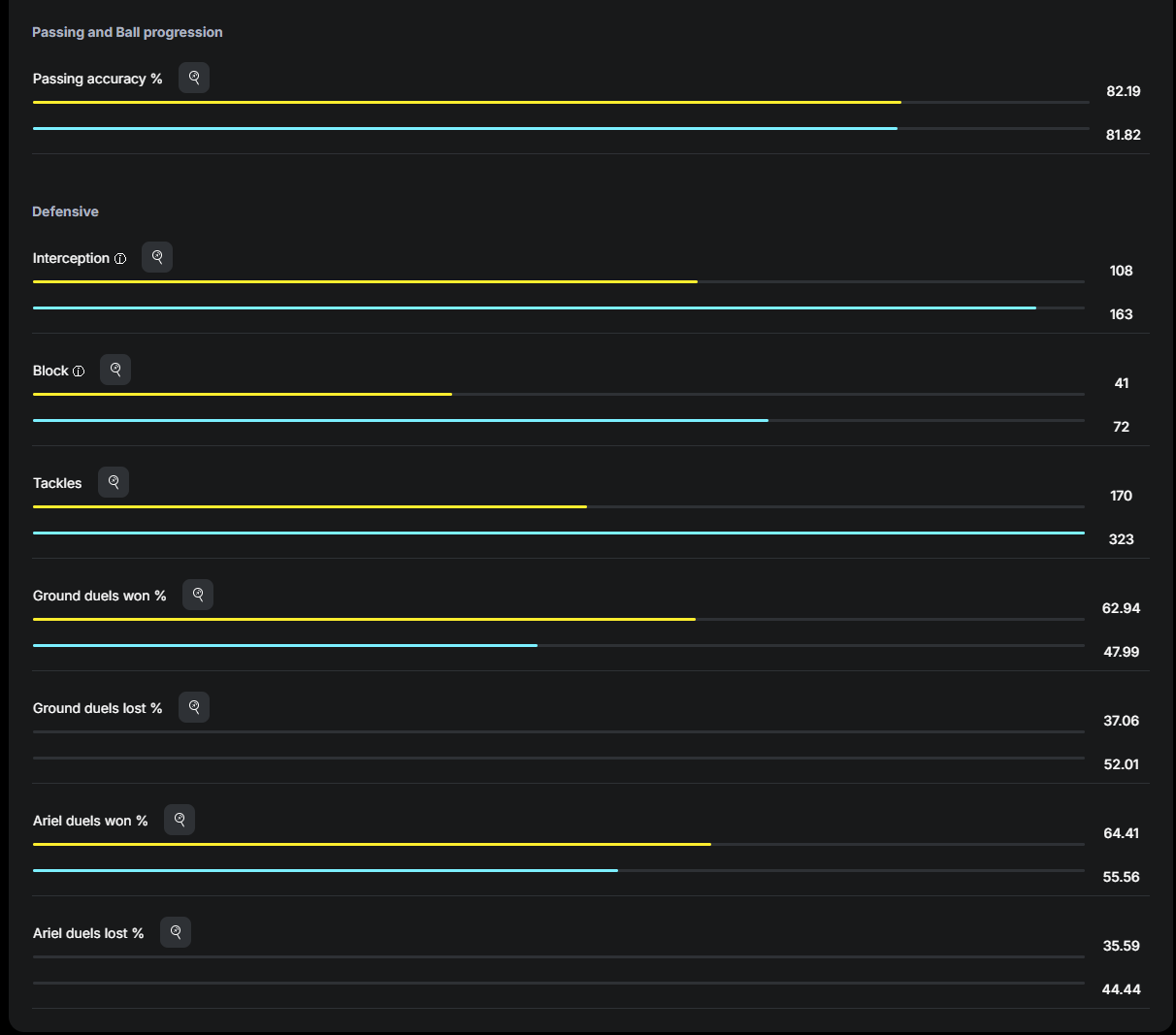Viewport: 1176px width, 1035px height.
Task: Select the Passing and Ball progression heading
Action: tap(127, 32)
